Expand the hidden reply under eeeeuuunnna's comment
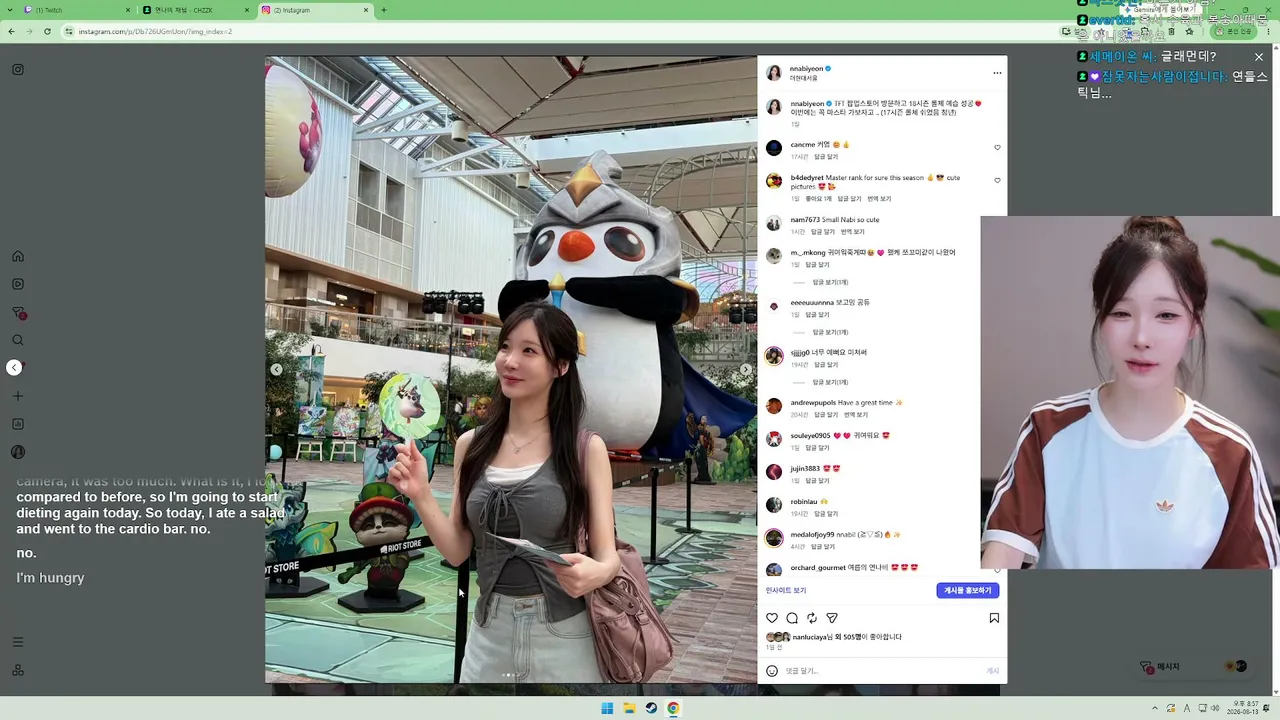The width and height of the screenshot is (1280, 720). (x=830, y=332)
